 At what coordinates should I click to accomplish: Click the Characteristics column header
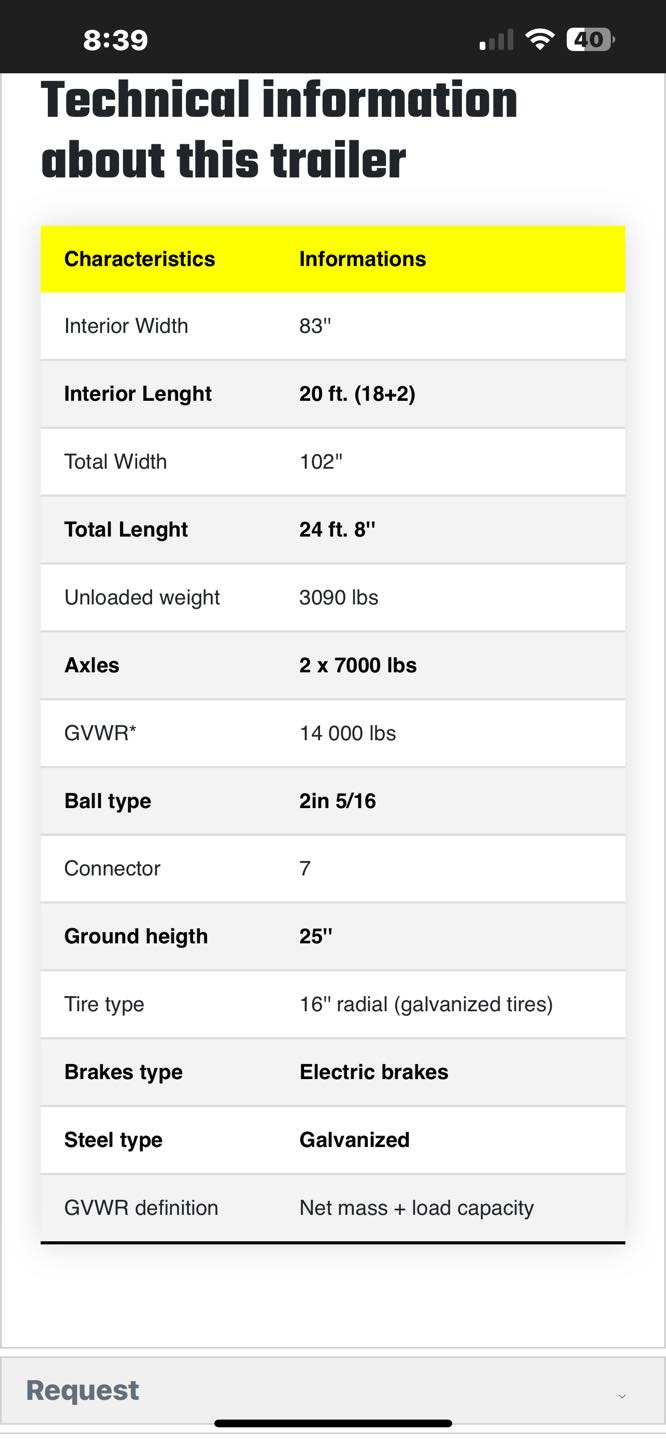coord(139,259)
